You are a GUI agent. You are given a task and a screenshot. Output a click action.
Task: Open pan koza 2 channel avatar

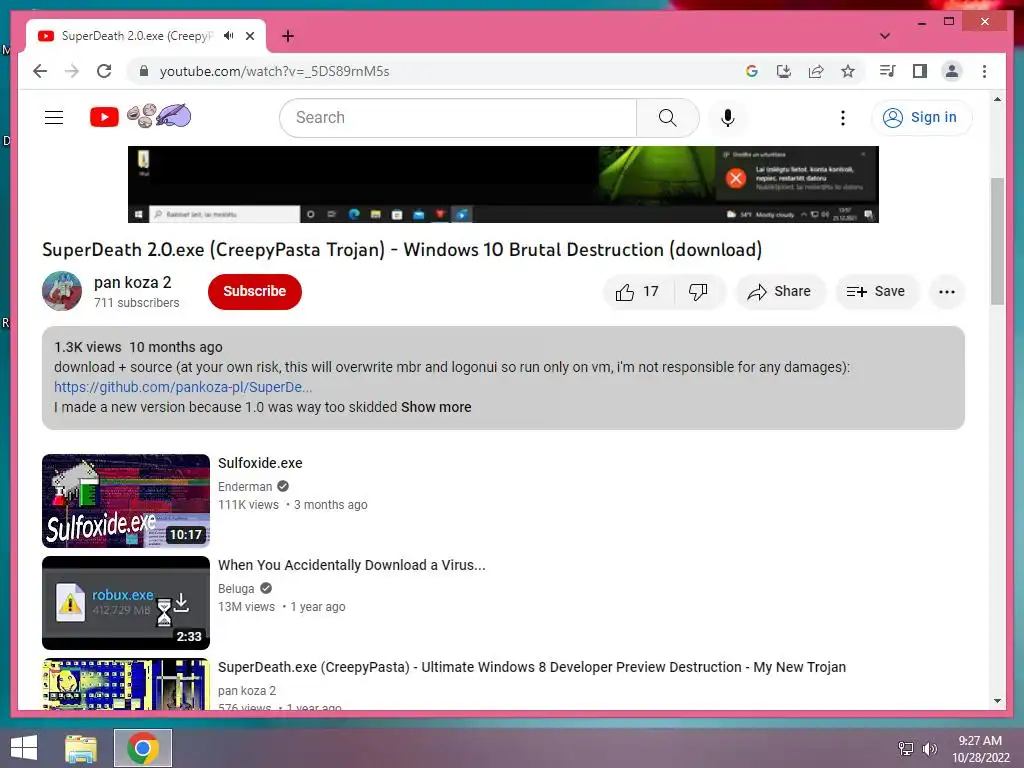point(62,291)
